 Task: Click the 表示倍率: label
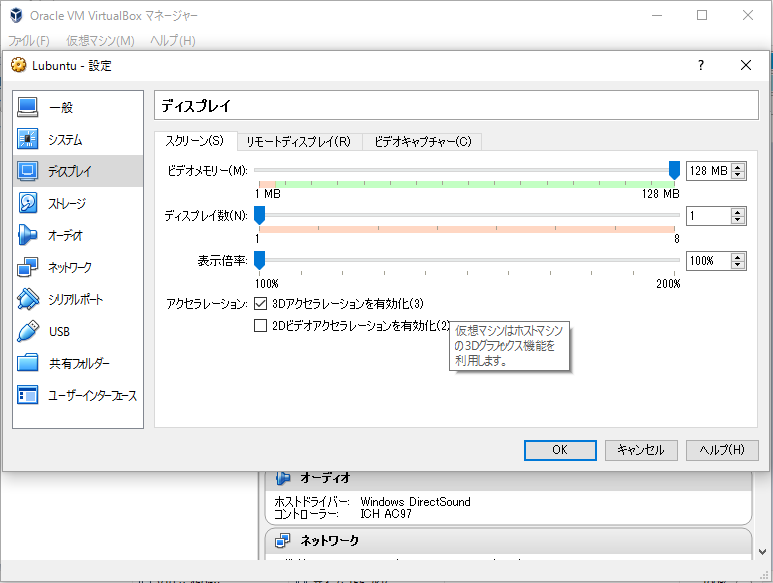[222, 260]
